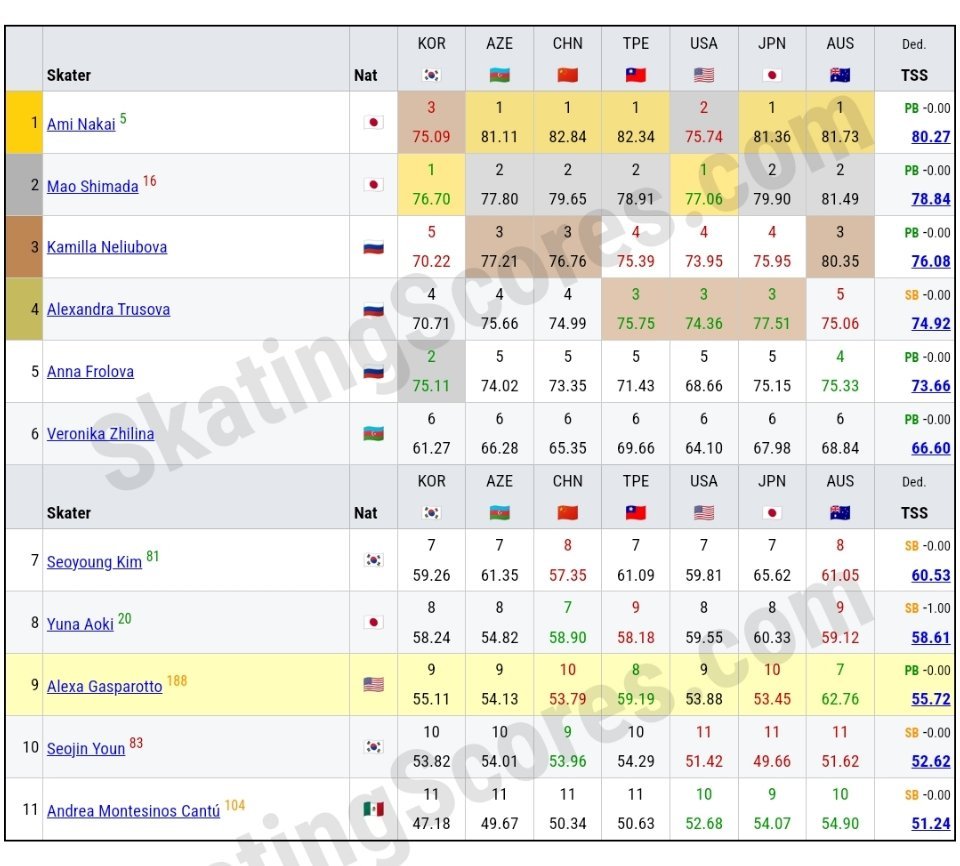Click the AUS score 62.76 in Gasparotto's row
The height and width of the screenshot is (866, 960).
[x=840, y=699]
